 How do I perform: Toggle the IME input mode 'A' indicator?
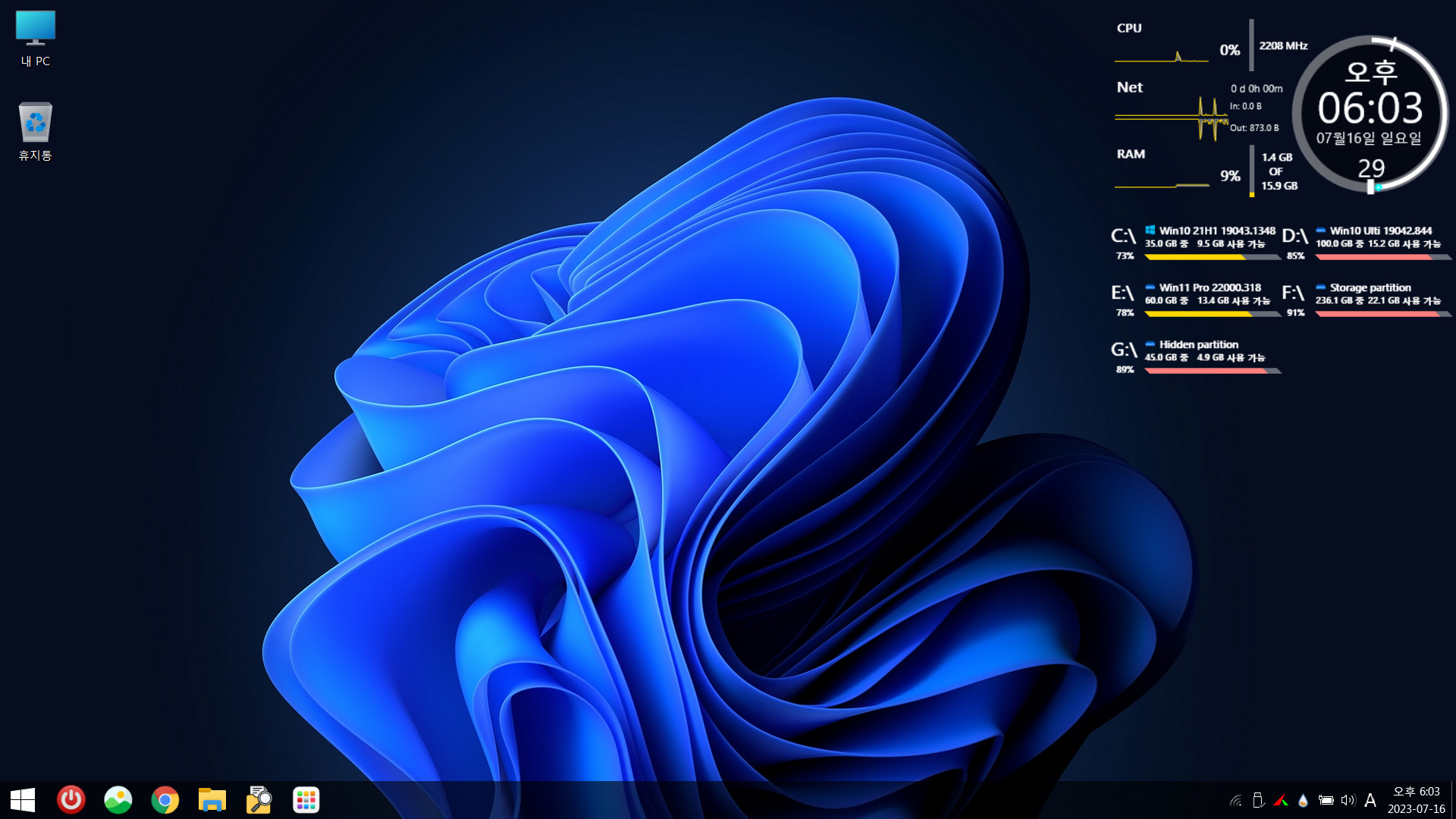pyautogui.click(x=1370, y=800)
